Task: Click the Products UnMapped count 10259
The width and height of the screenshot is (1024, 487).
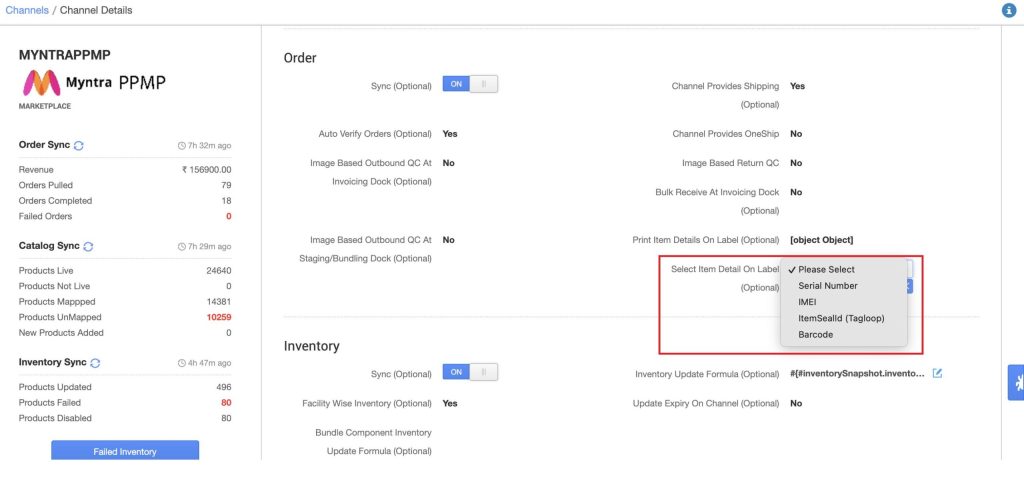Action: tap(219, 317)
